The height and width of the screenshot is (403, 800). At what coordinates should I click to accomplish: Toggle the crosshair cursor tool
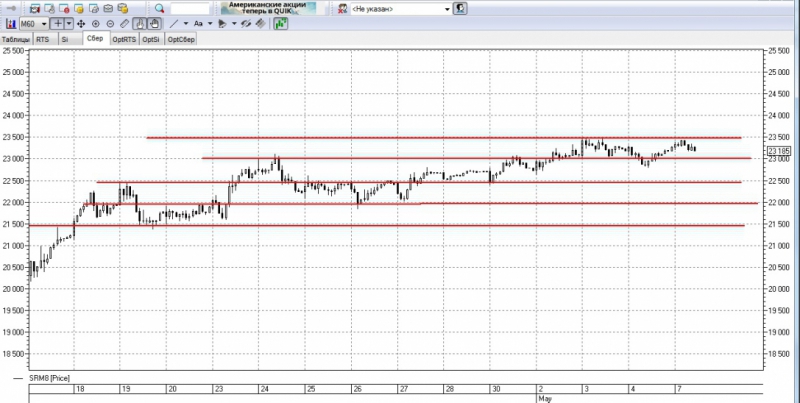58,23
